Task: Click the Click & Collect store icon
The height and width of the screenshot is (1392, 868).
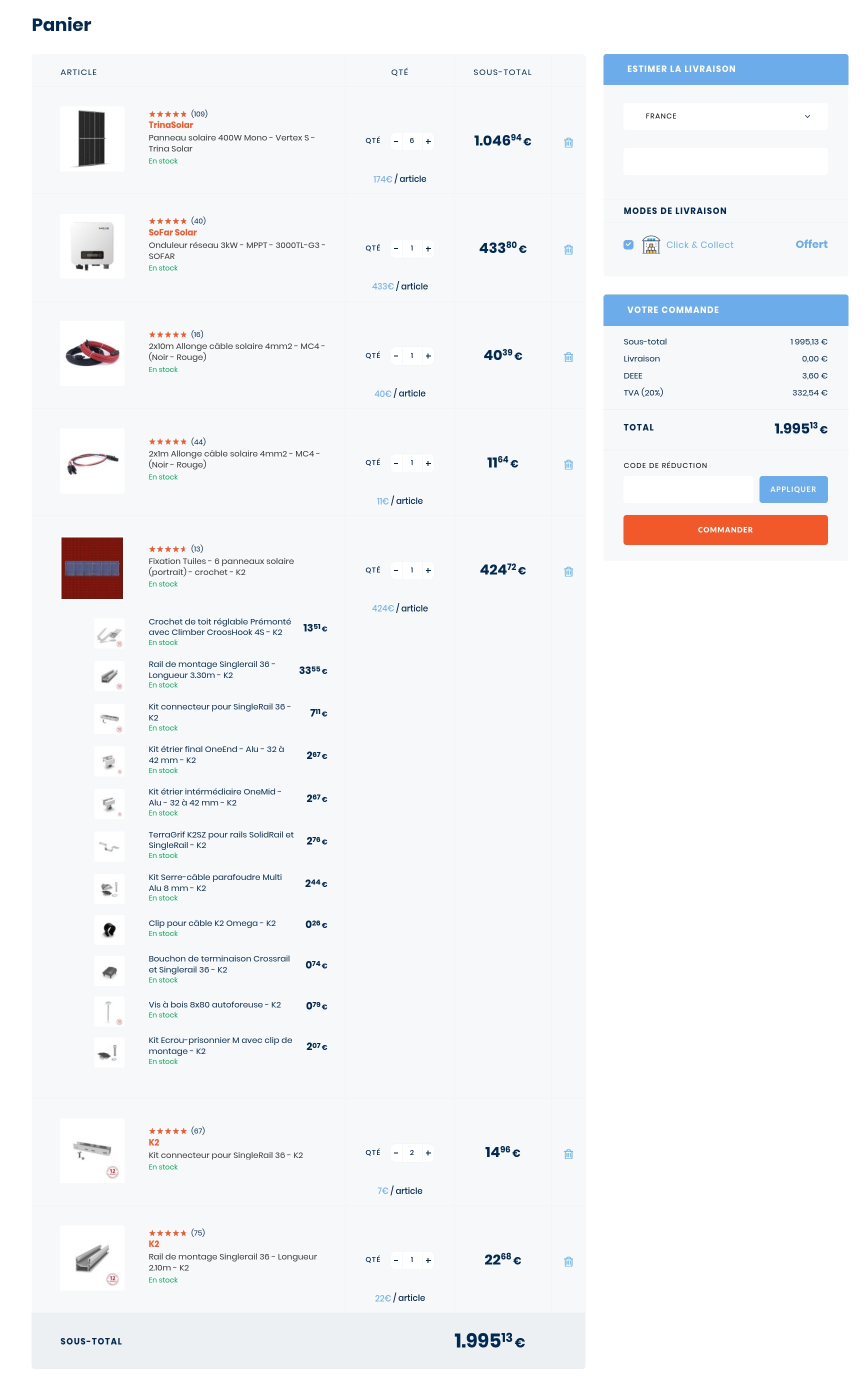Action: click(x=650, y=244)
